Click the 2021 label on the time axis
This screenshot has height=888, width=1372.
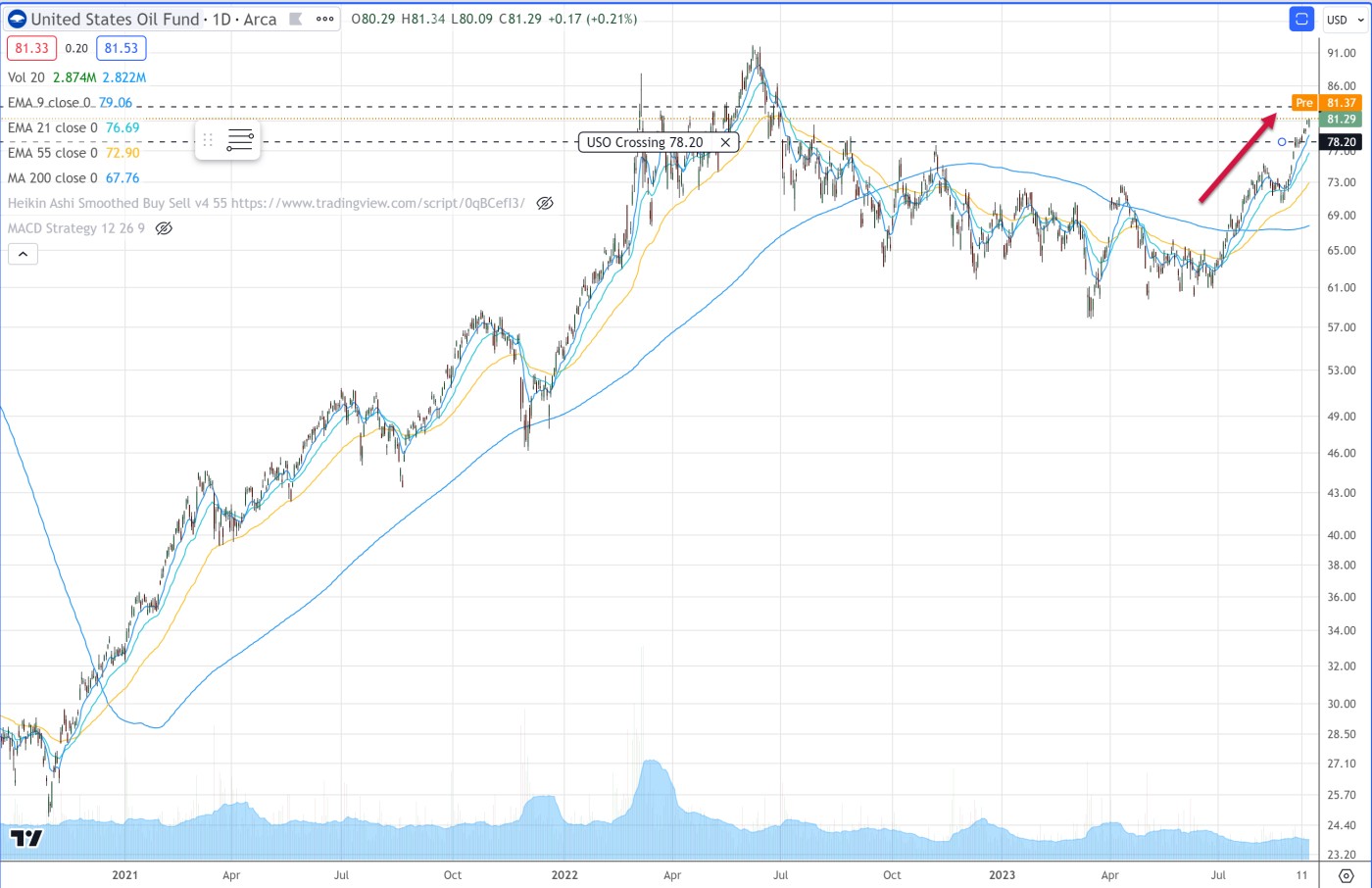click(x=124, y=875)
